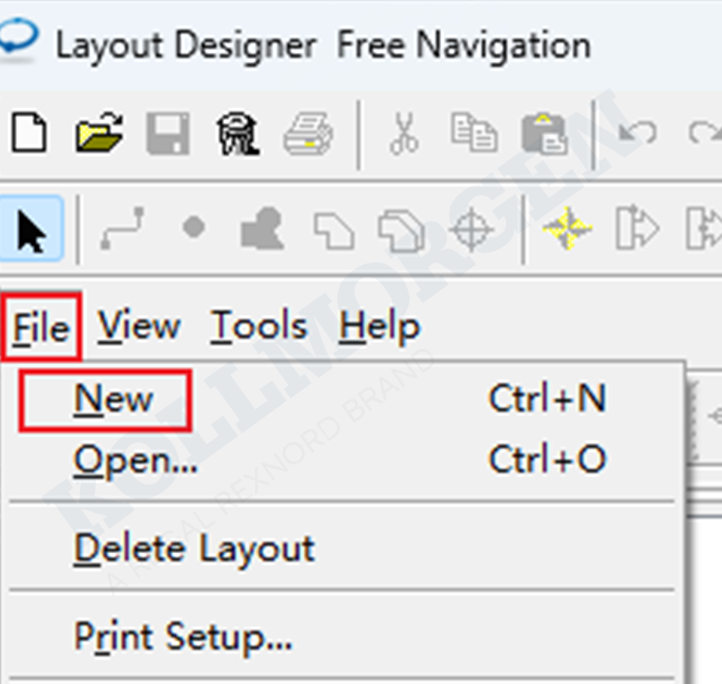The height and width of the screenshot is (684, 722).
Task: Click the Paste clipboard icon
Action: tap(544, 133)
